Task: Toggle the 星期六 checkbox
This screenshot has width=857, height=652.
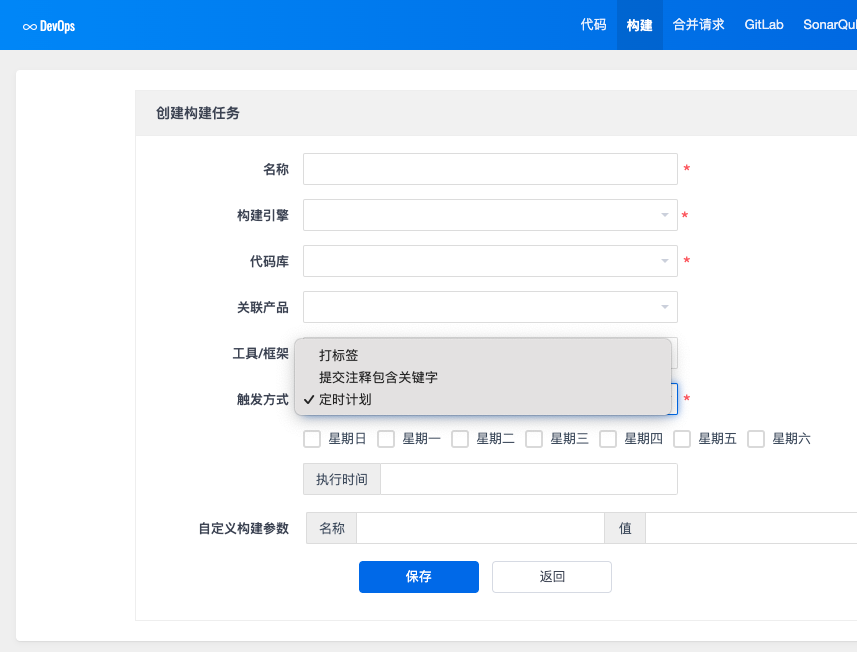Action: [756, 438]
